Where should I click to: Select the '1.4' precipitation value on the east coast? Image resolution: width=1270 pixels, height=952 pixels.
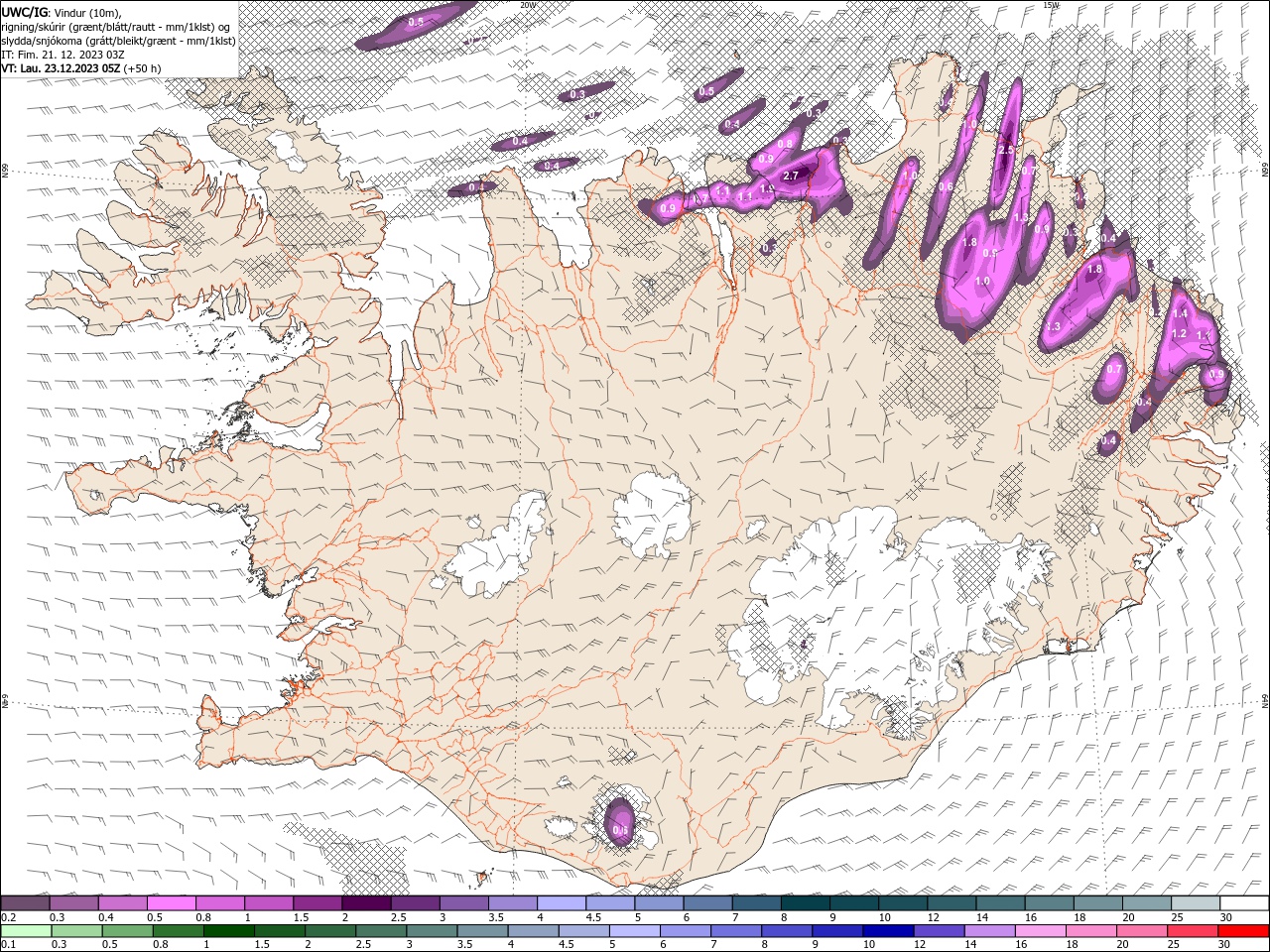1180,312
